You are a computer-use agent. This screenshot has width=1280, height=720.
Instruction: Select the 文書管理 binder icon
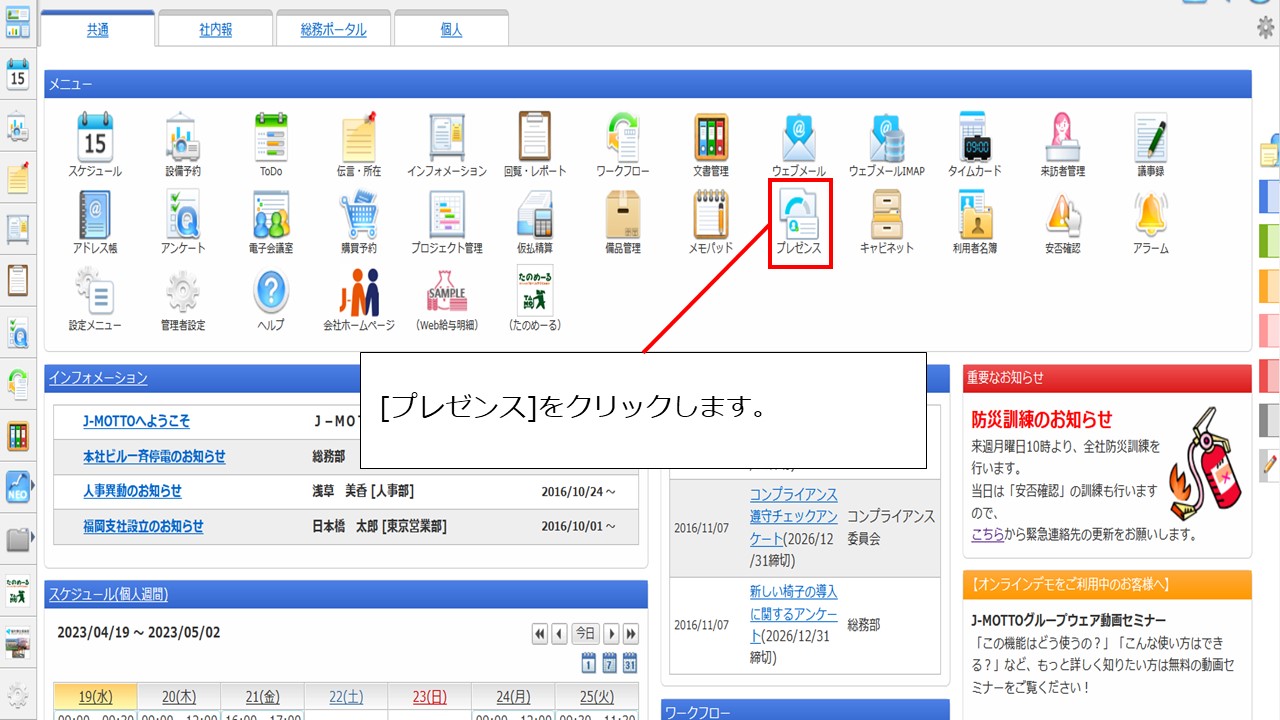coord(711,138)
